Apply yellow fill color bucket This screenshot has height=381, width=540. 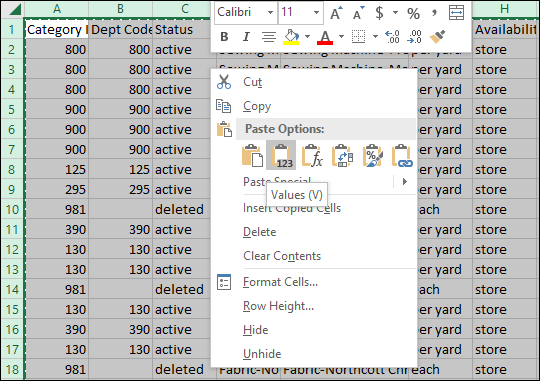coord(291,36)
